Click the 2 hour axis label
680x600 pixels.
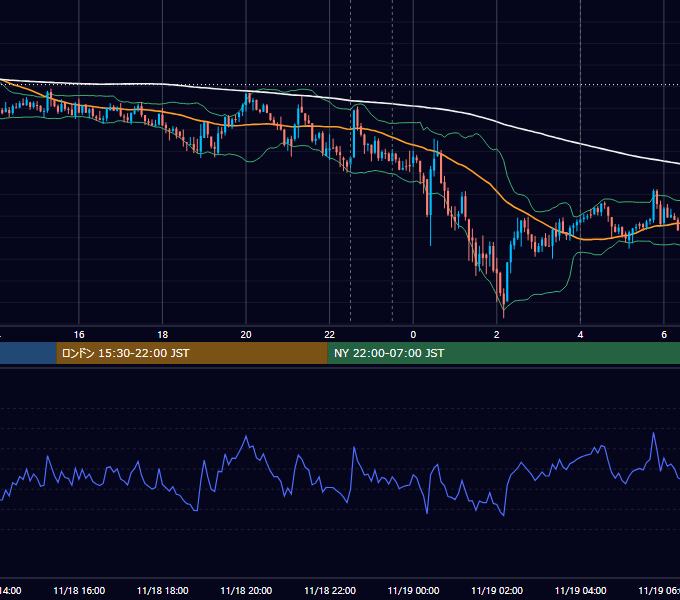tap(497, 335)
